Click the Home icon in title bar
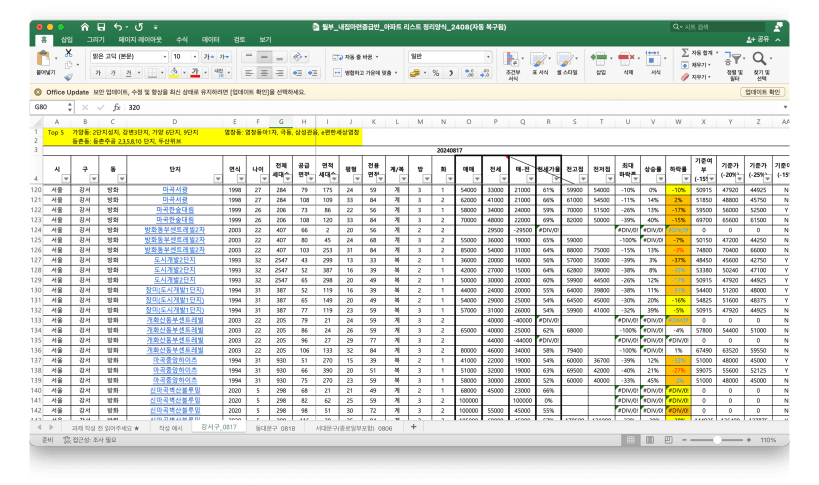Screen dimensions: 819x485 (85, 27)
